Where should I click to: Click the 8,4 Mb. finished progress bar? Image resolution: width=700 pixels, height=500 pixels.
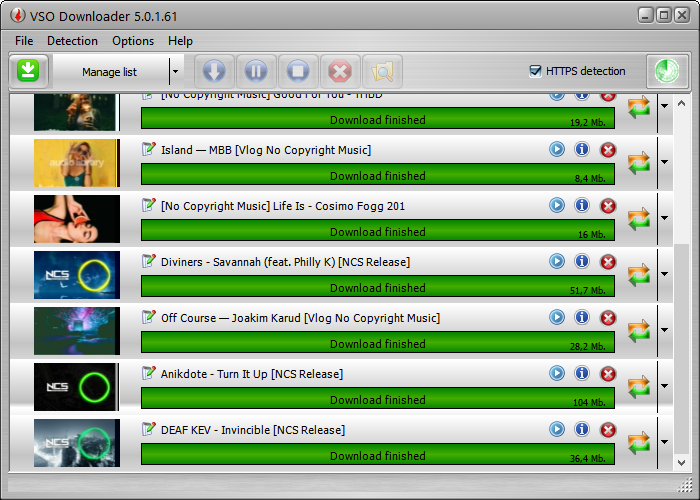pos(378,174)
